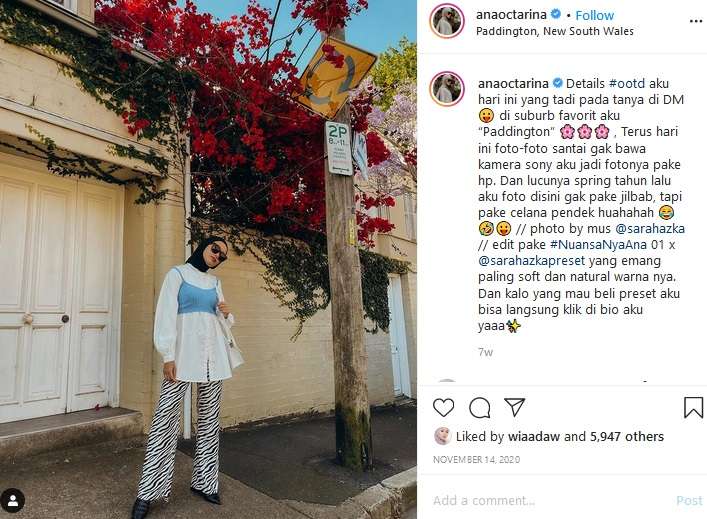Open comments via speech bubble icon

coord(479,408)
